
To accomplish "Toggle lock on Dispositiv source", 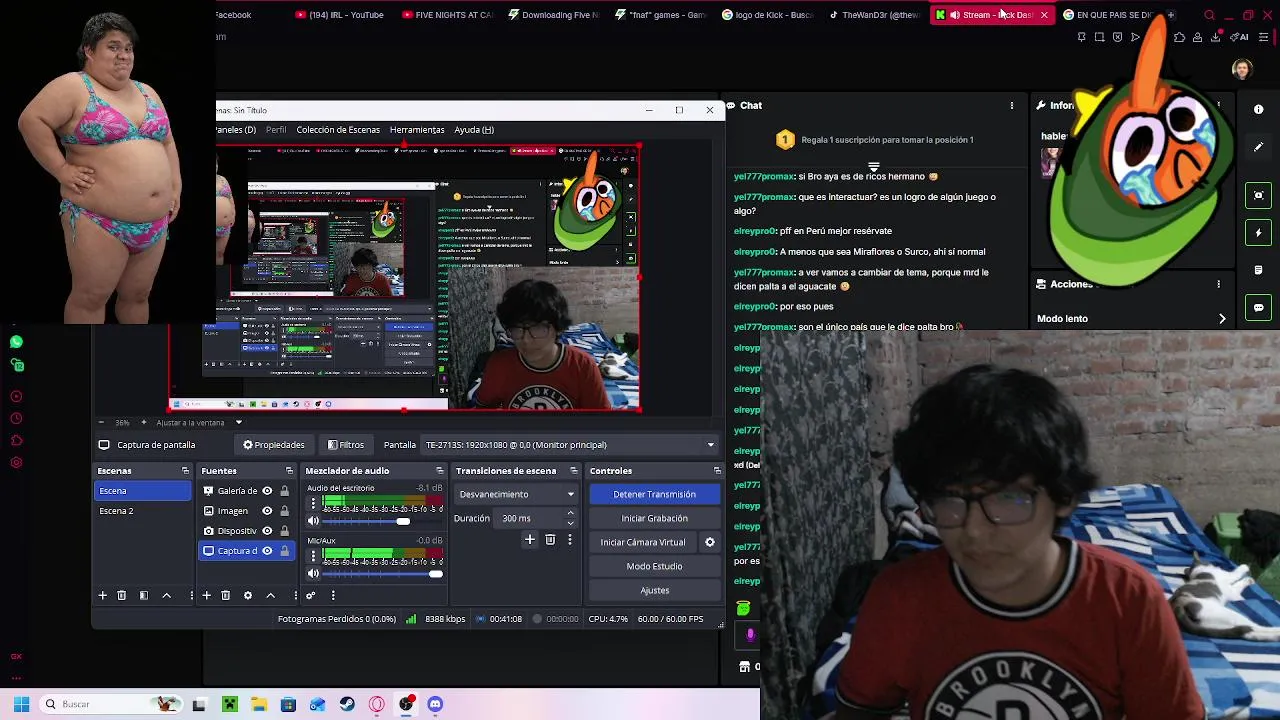I will [x=284, y=531].
